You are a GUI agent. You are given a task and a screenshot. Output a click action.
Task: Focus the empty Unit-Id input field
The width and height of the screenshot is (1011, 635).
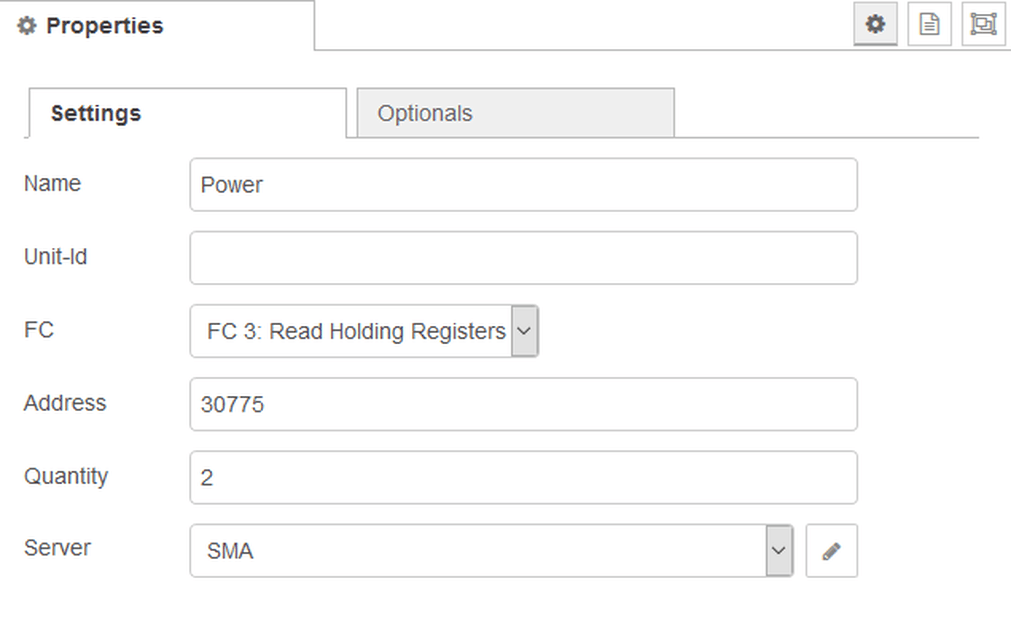tap(523, 258)
